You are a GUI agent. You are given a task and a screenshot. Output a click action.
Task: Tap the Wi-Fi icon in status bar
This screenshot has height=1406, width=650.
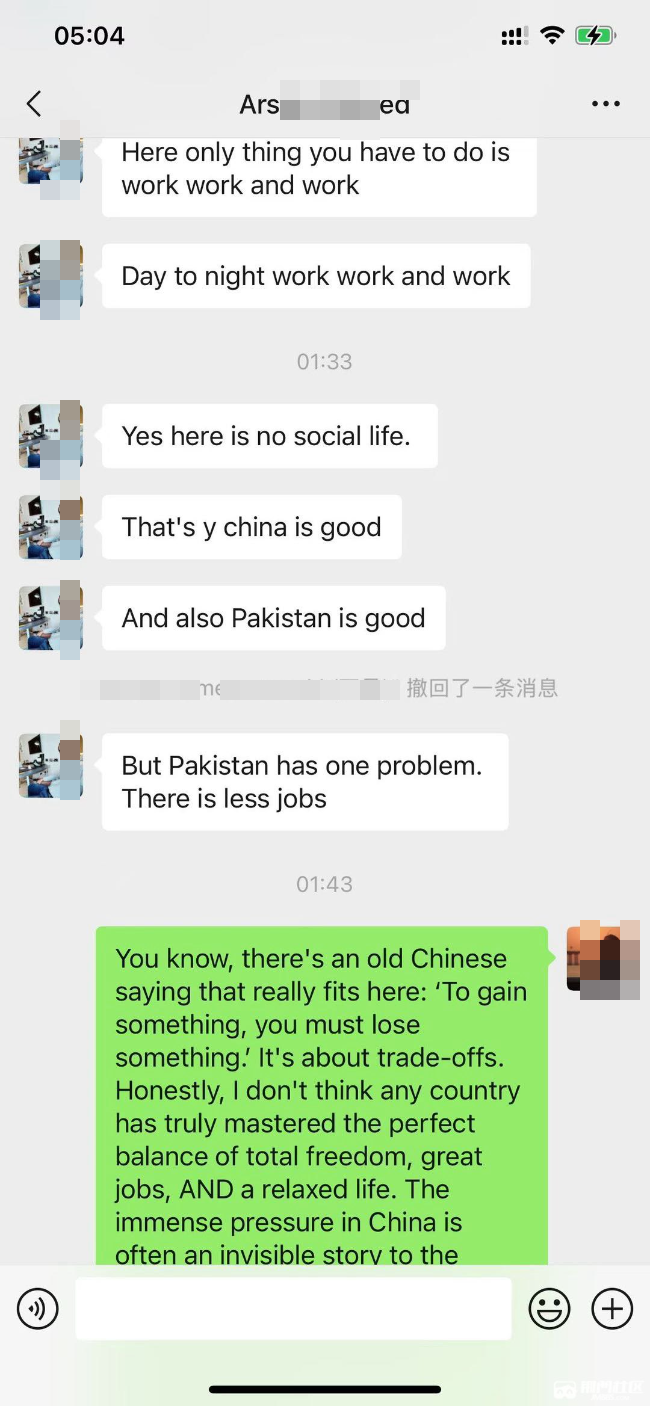(552, 36)
